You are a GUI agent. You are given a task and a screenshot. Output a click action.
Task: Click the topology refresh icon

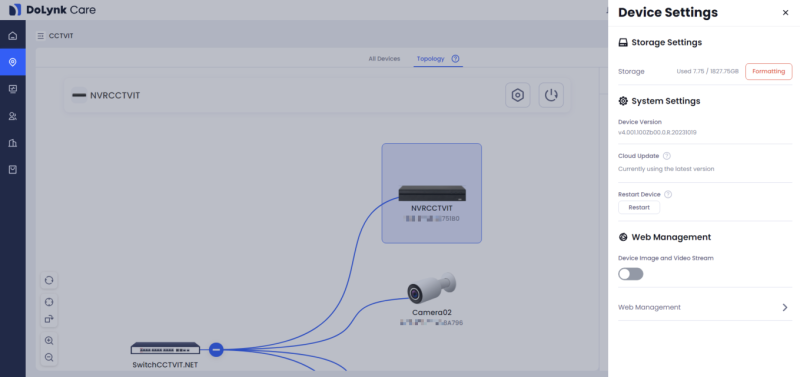[x=49, y=280]
